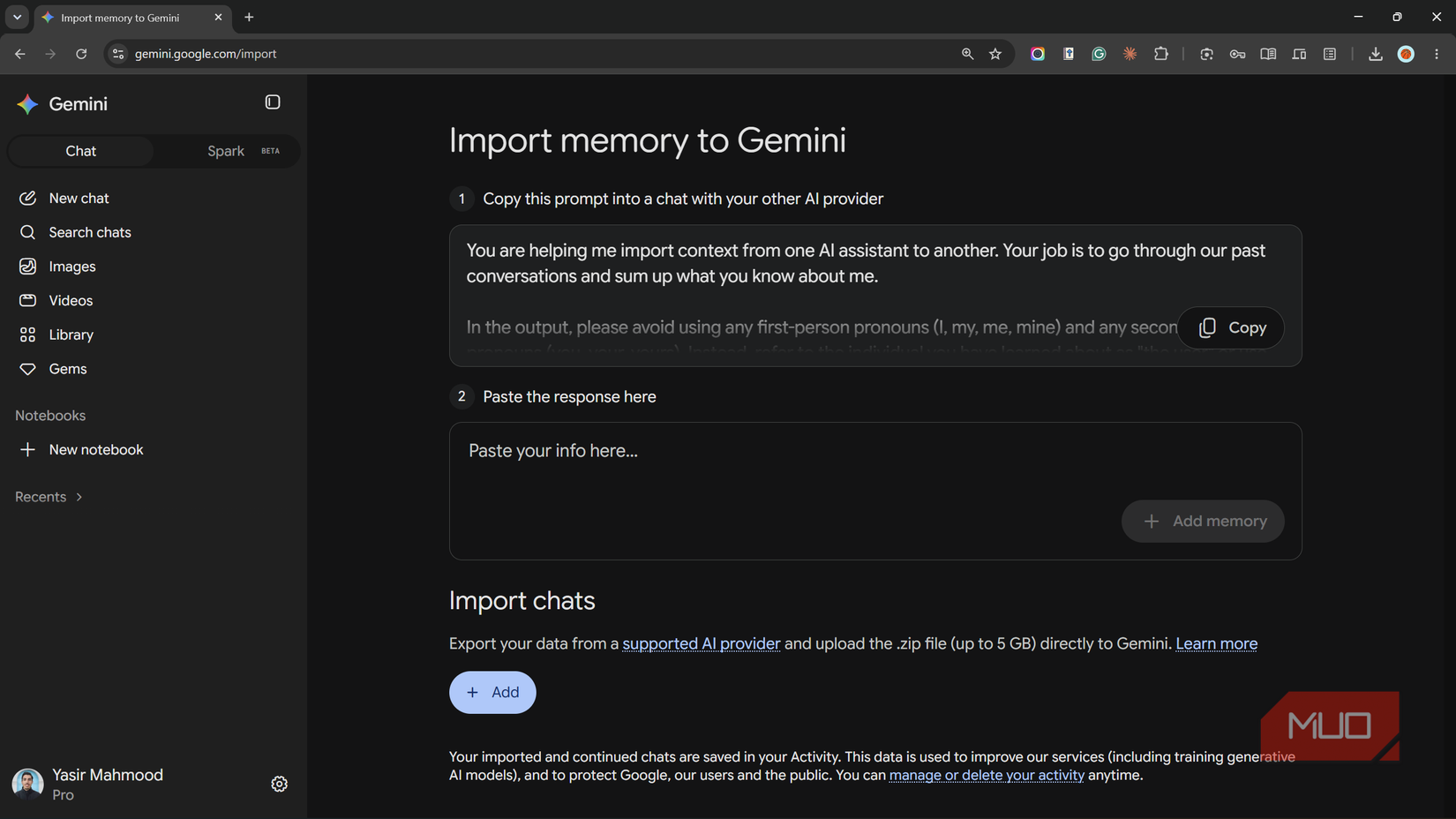Viewport: 1456px width, 819px height.
Task: Click the Notebooks section heading
Action: (x=50, y=416)
